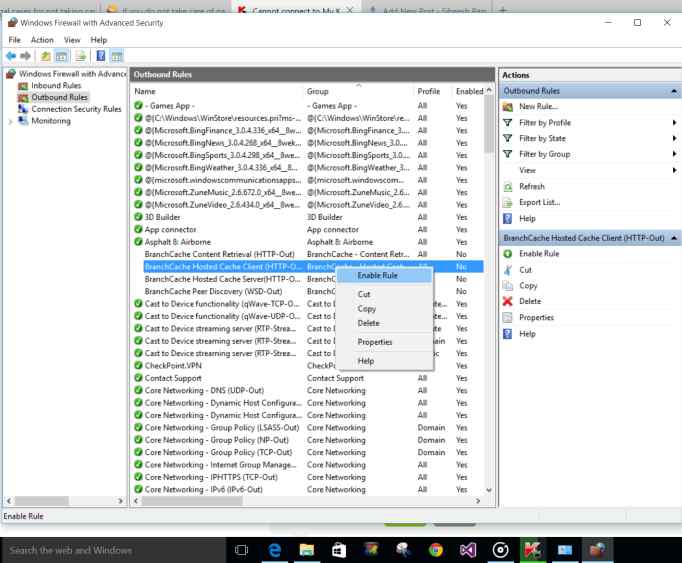
Task: Click the Back arrow toolbar icon
Action: (x=11, y=56)
